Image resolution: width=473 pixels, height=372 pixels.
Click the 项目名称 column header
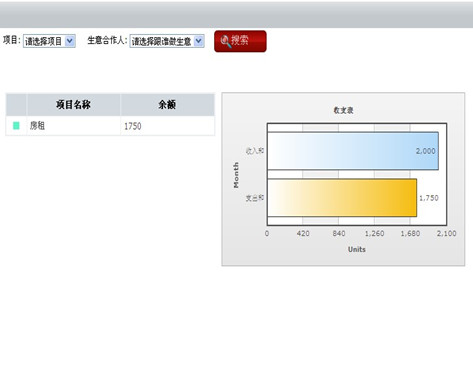pyautogui.click(x=74, y=105)
